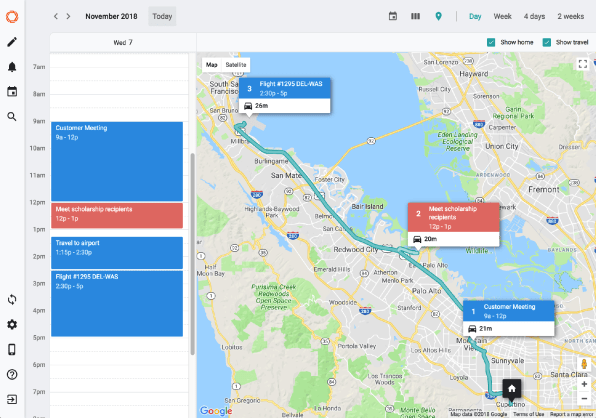The width and height of the screenshot is (596, 418).
Task: Click the logout icon at sidebar bottom
Action: pyautogui.click(x=12, y=399)
